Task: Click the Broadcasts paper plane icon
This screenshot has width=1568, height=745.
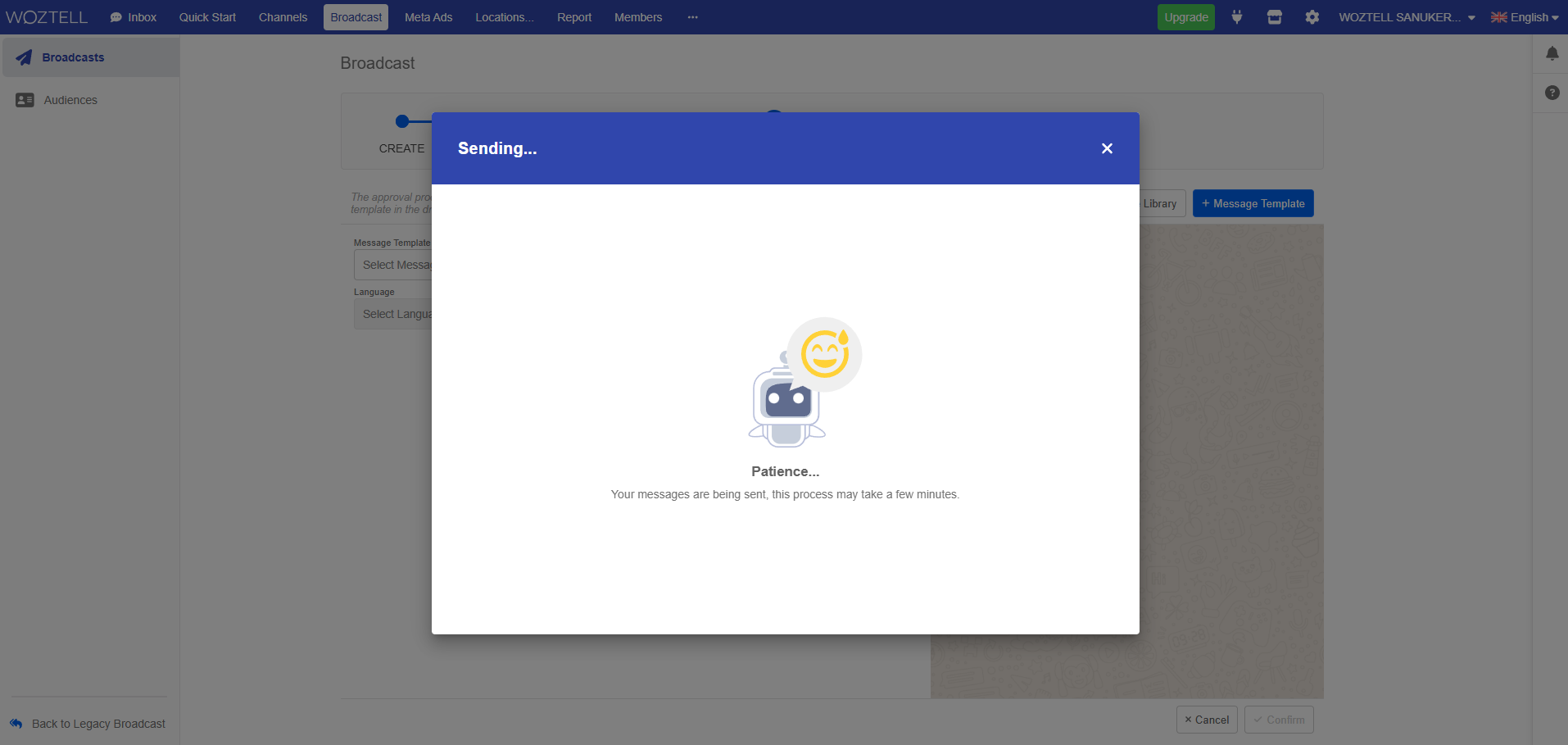Action: click(x=25, y=57)
